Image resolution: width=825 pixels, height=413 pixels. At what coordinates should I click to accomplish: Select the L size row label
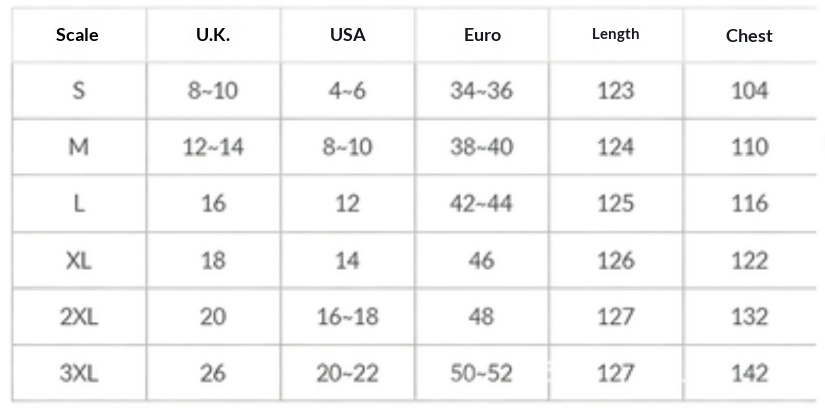[x=78, y=204]
